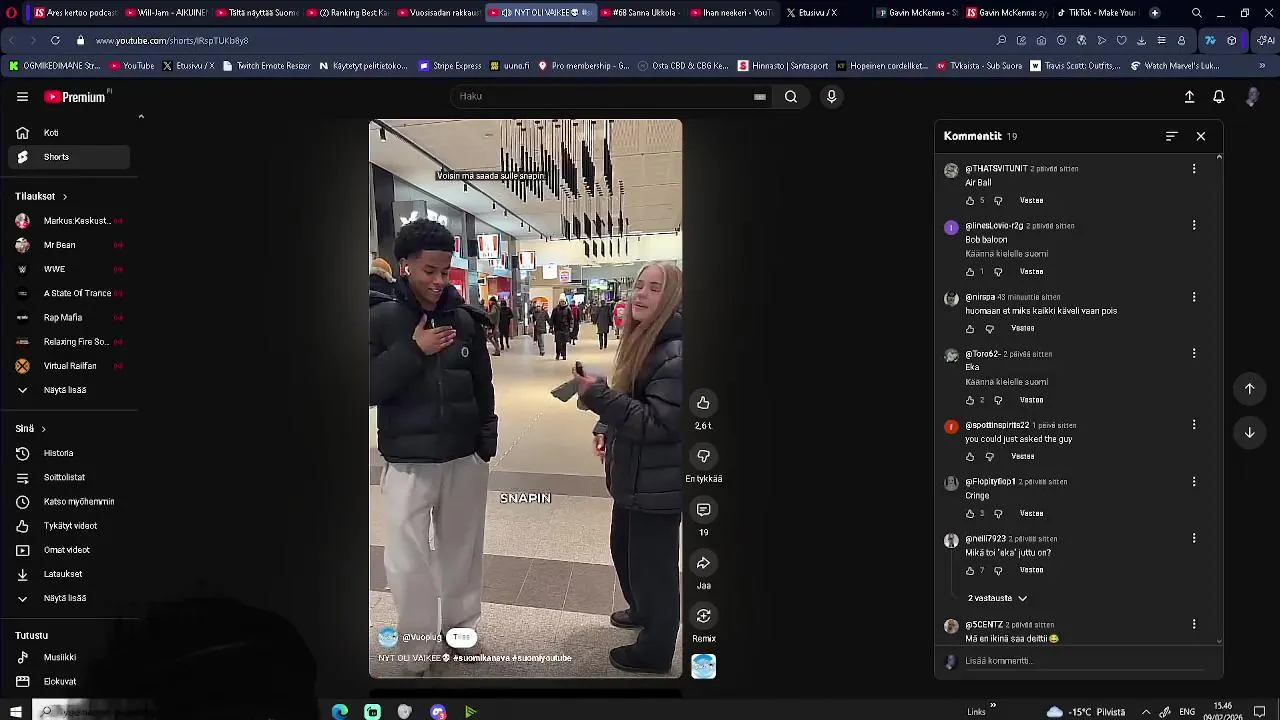Open Historia in the sidebar
The image size is (1280, 720).
point(58,454)
